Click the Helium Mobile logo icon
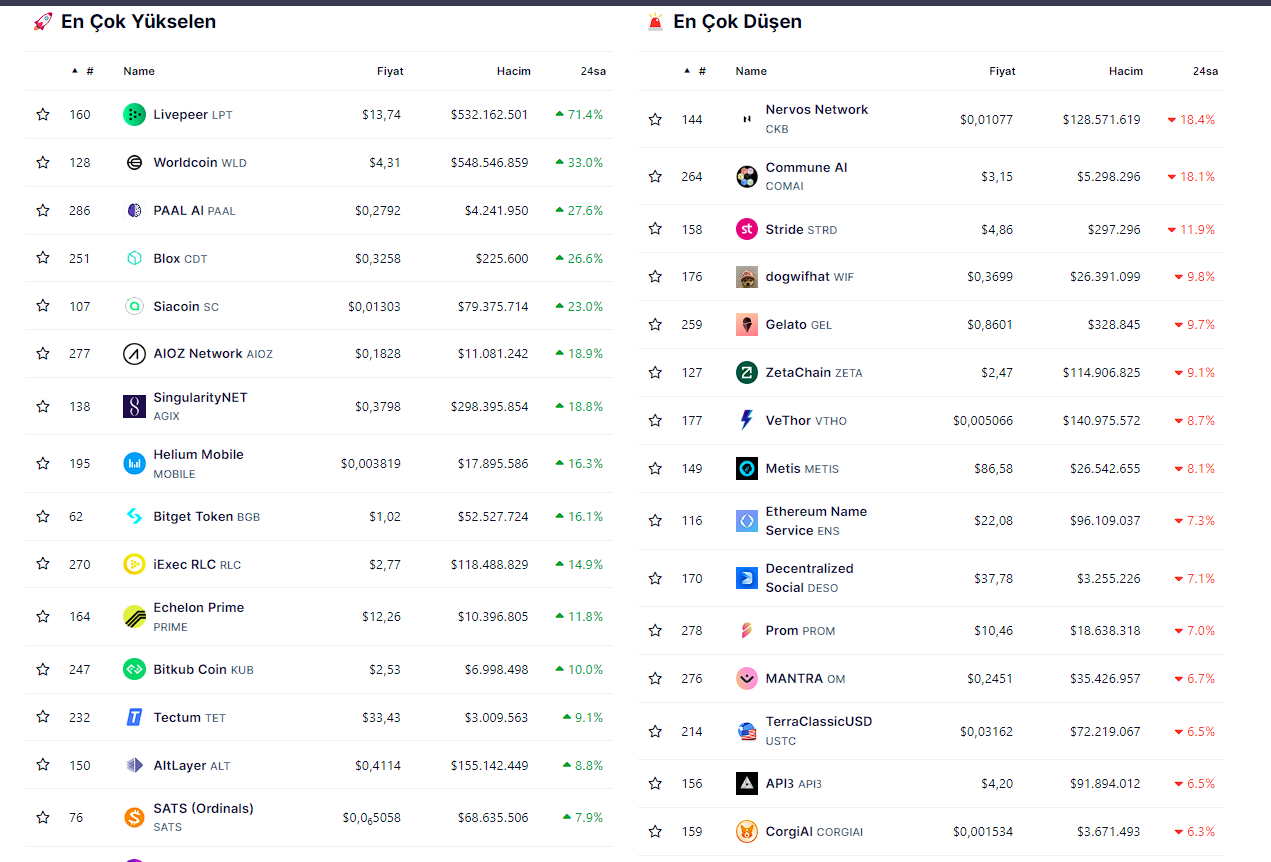The image size is (1271, 862). point(134,463)
